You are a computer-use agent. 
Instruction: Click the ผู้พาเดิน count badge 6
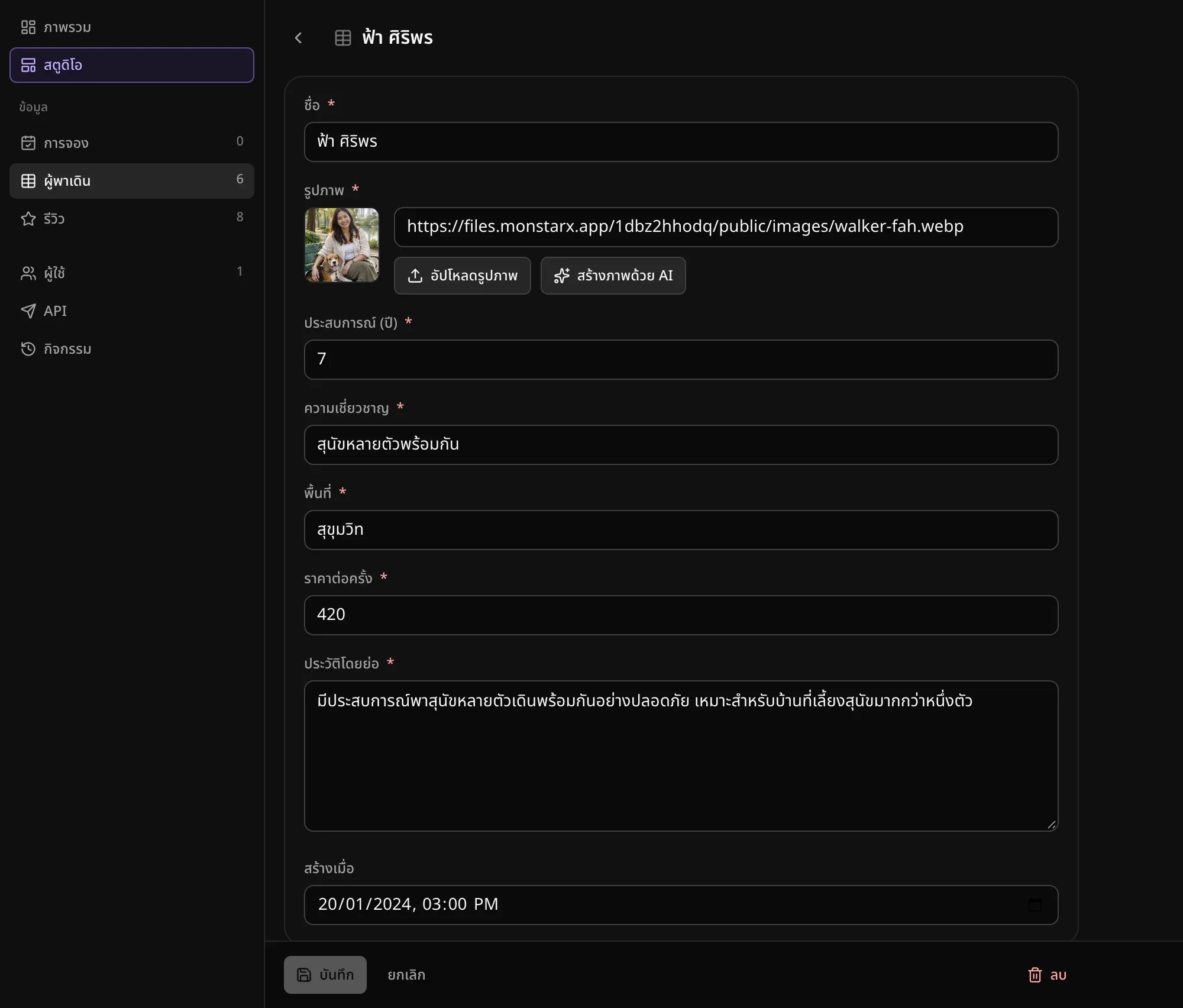pos(240,179)
